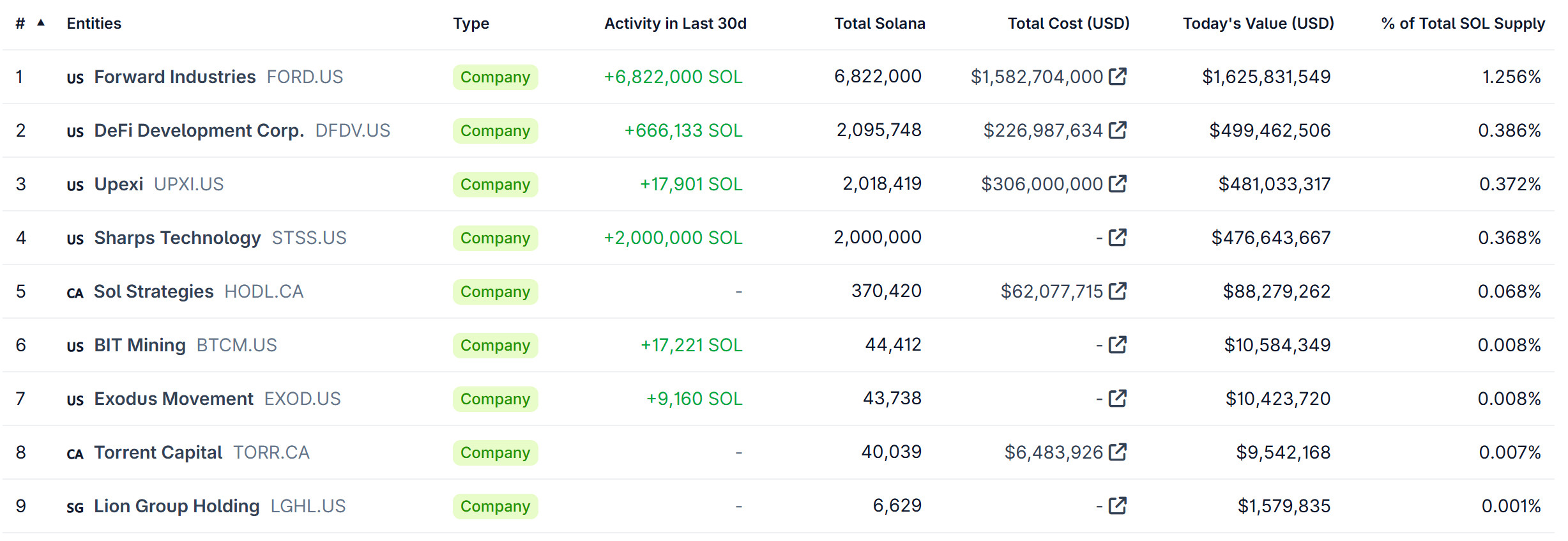Image resolution: width=1568 pixels, height=541 pixels.
Task: Click the Total Cost (USD) column header
Action: [1068, 24]
